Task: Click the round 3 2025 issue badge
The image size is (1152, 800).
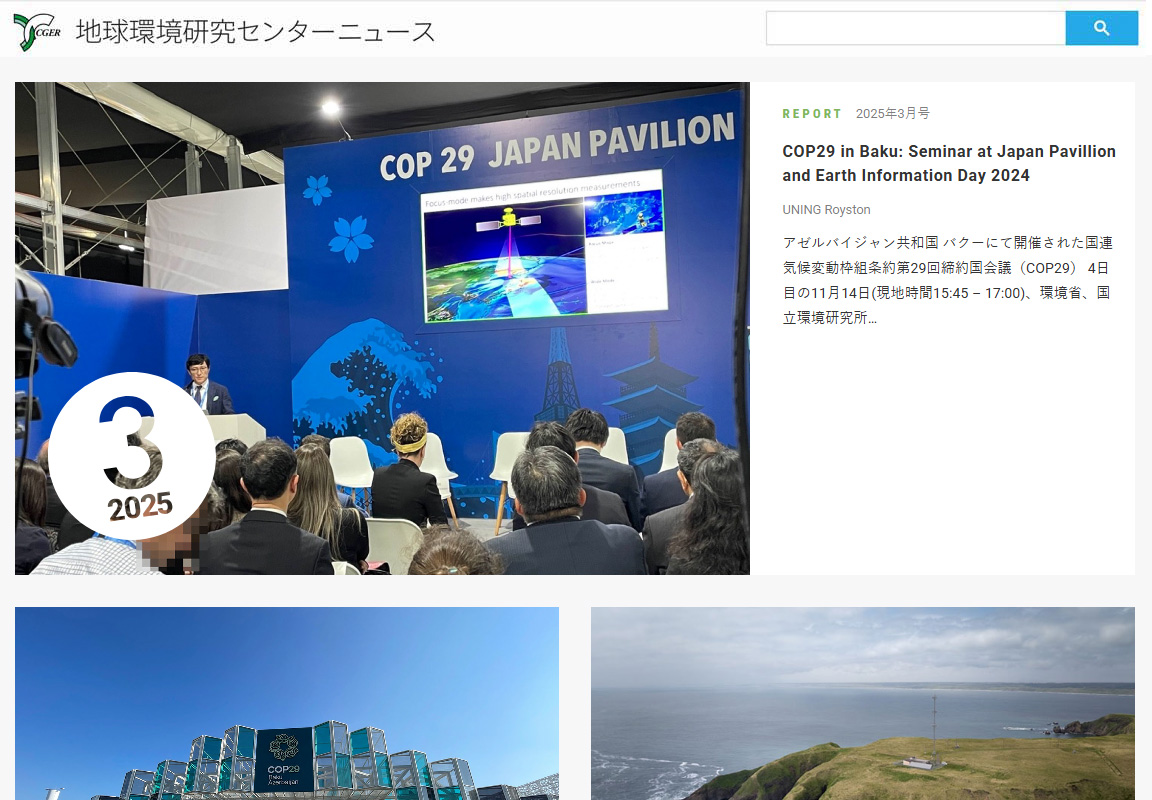Action: tap(132, 455)
